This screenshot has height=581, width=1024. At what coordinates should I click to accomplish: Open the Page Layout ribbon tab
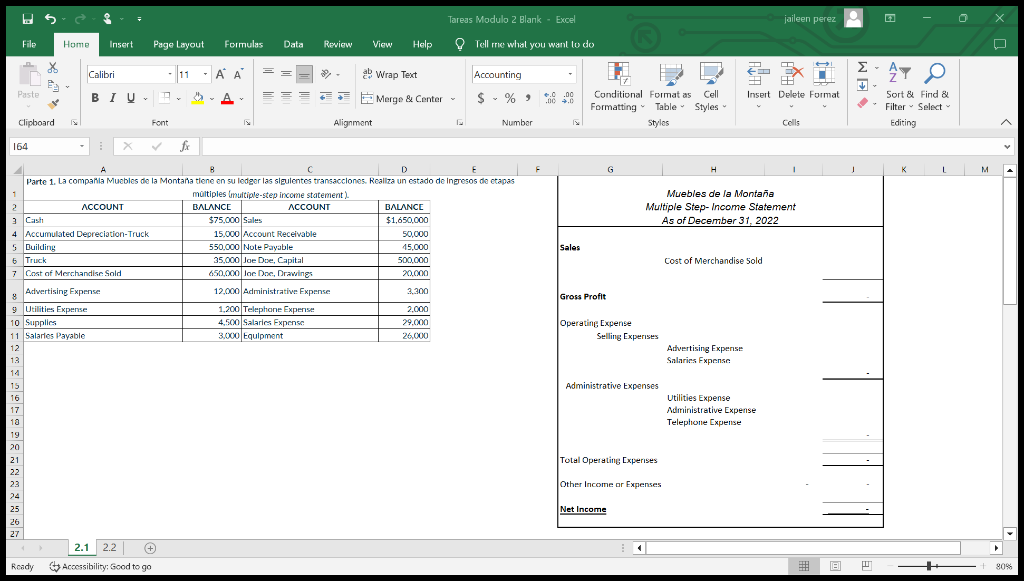click(x=178, y=44)
